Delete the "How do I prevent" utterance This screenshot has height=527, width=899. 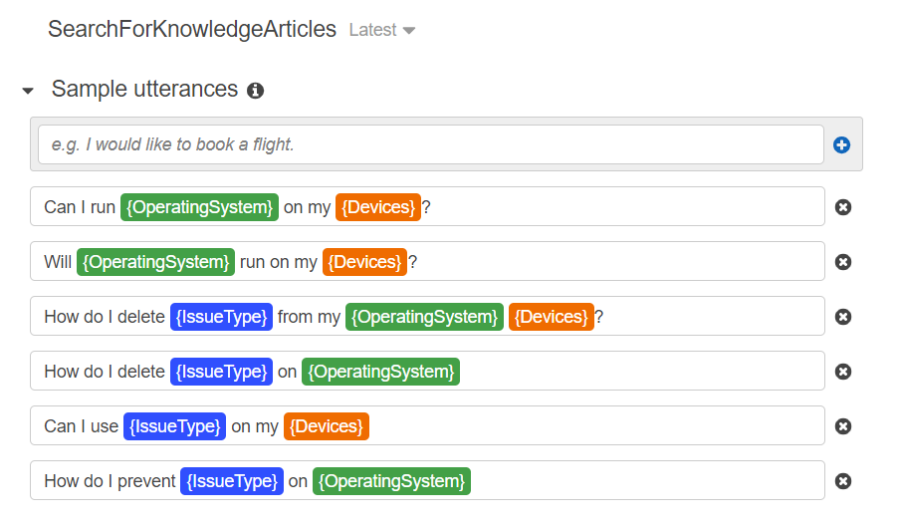click(x=843, y=481)
